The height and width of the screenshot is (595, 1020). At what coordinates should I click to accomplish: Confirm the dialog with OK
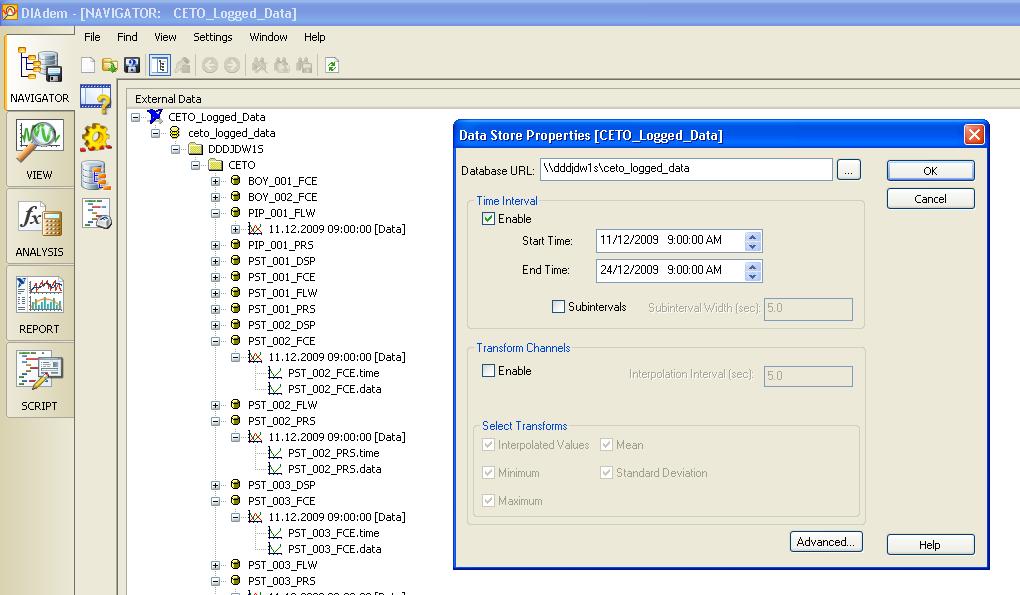[x=930, y=171]
